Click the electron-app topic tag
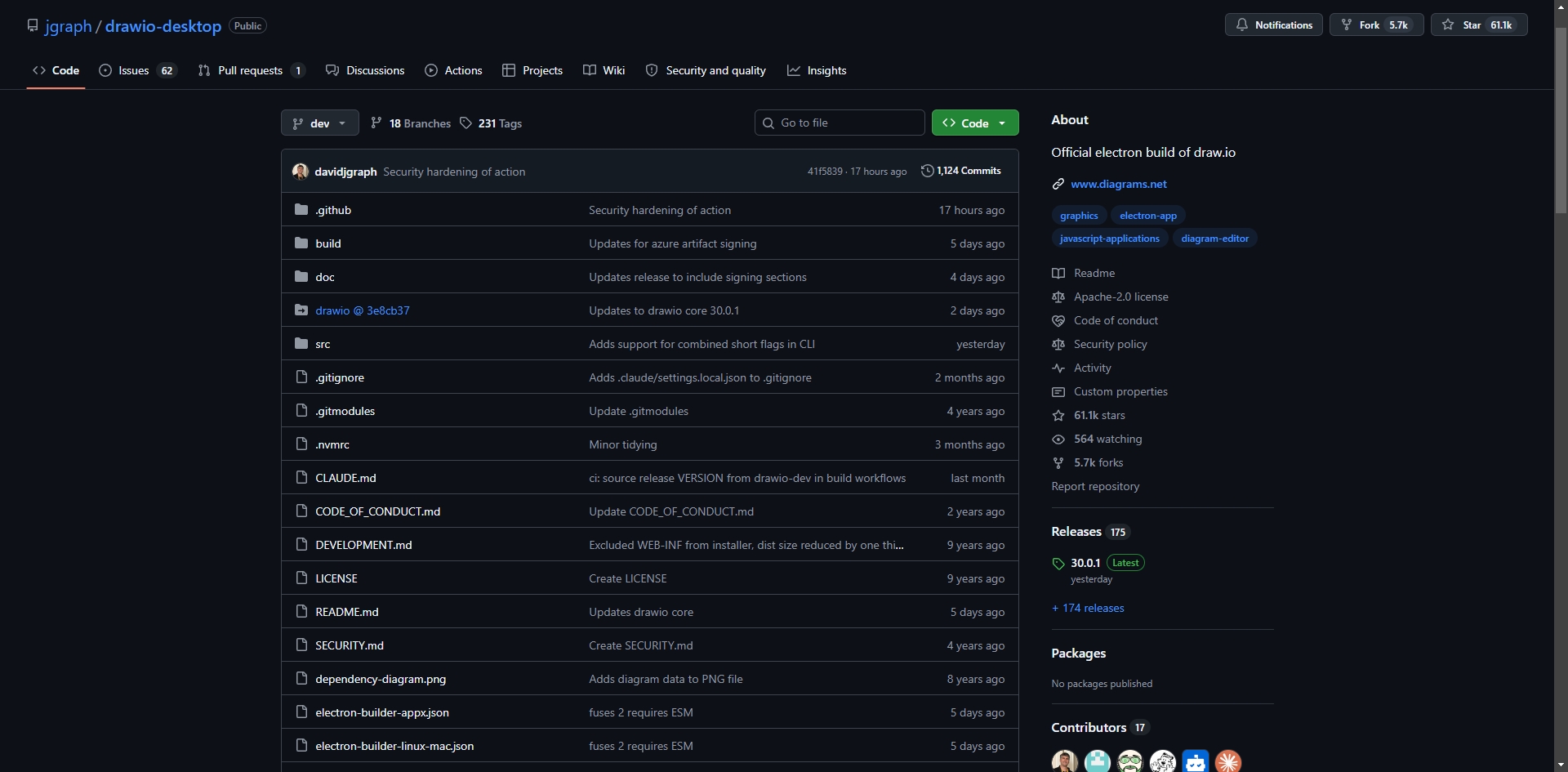The image size is (1568, 772). tap(1148, 216)
